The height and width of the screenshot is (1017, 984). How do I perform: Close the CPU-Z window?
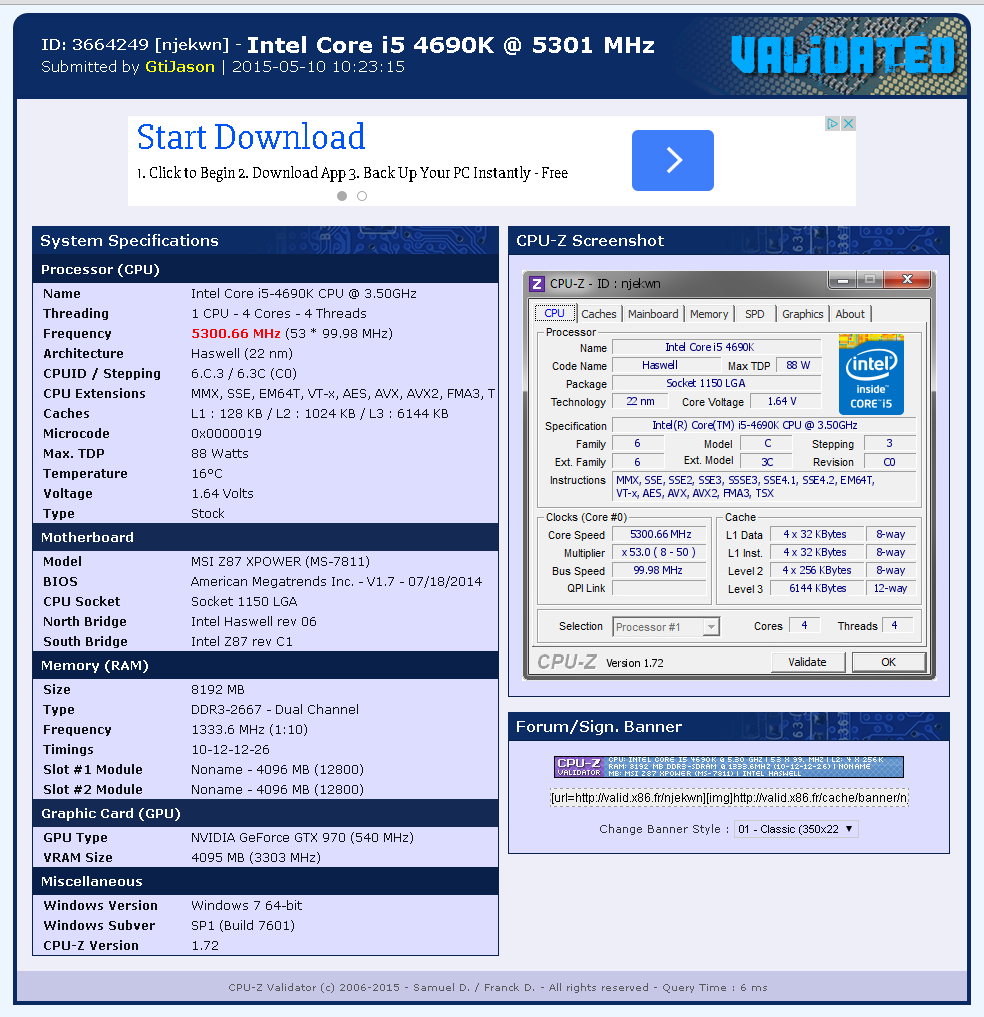907,280
